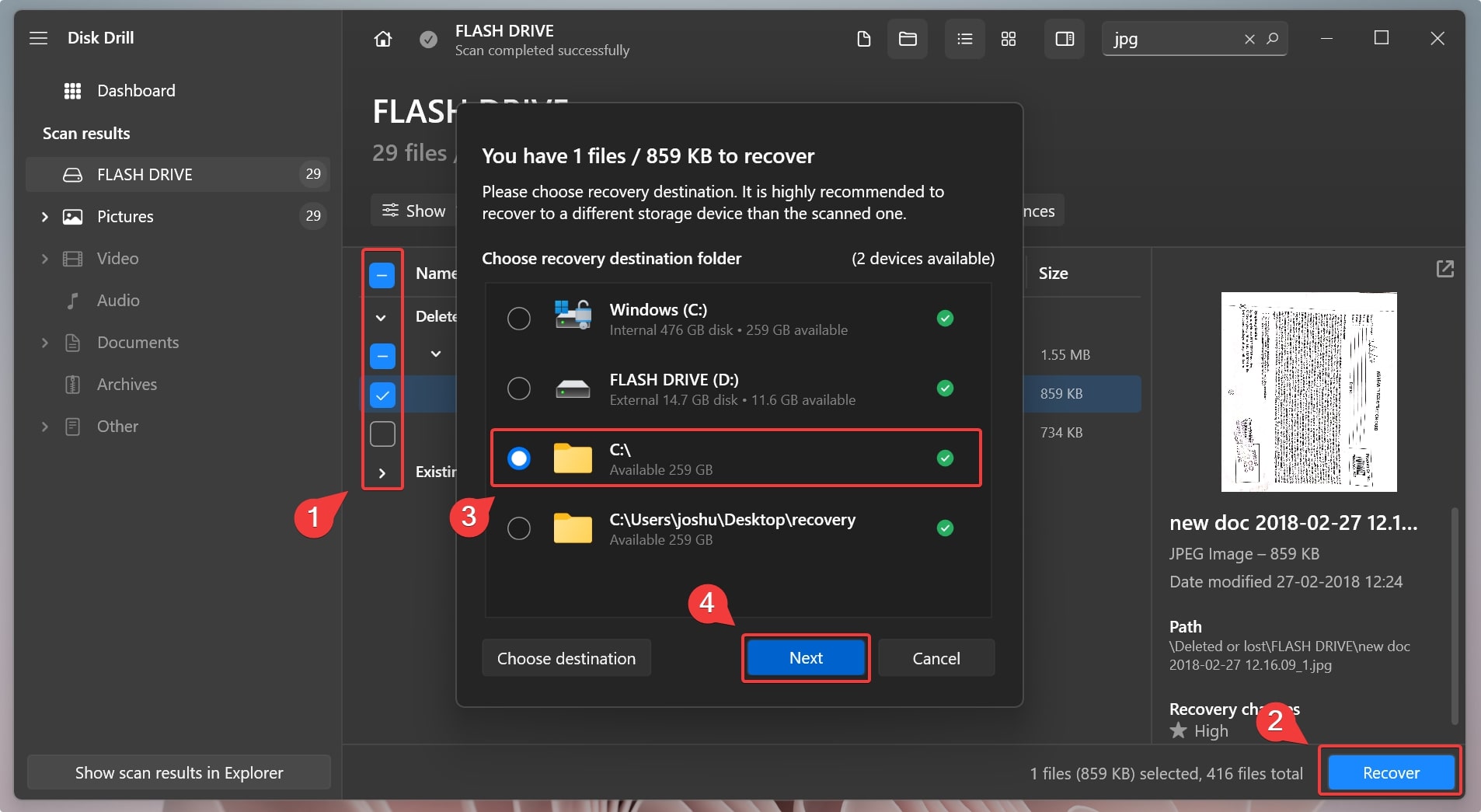Viewport: 1481px width, 812px height.
Task: Select the list view icon
Action: pos(964,39)
